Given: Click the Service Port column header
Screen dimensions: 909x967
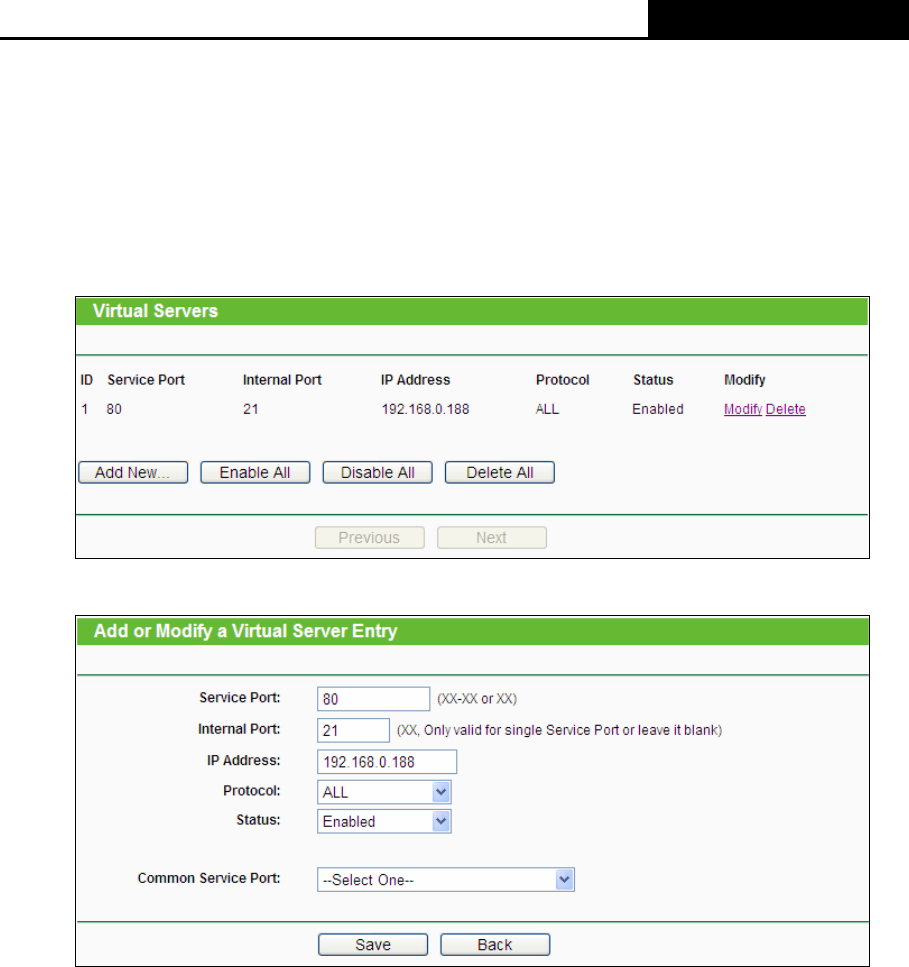Looking at the screenshot, I should point(146,380).
